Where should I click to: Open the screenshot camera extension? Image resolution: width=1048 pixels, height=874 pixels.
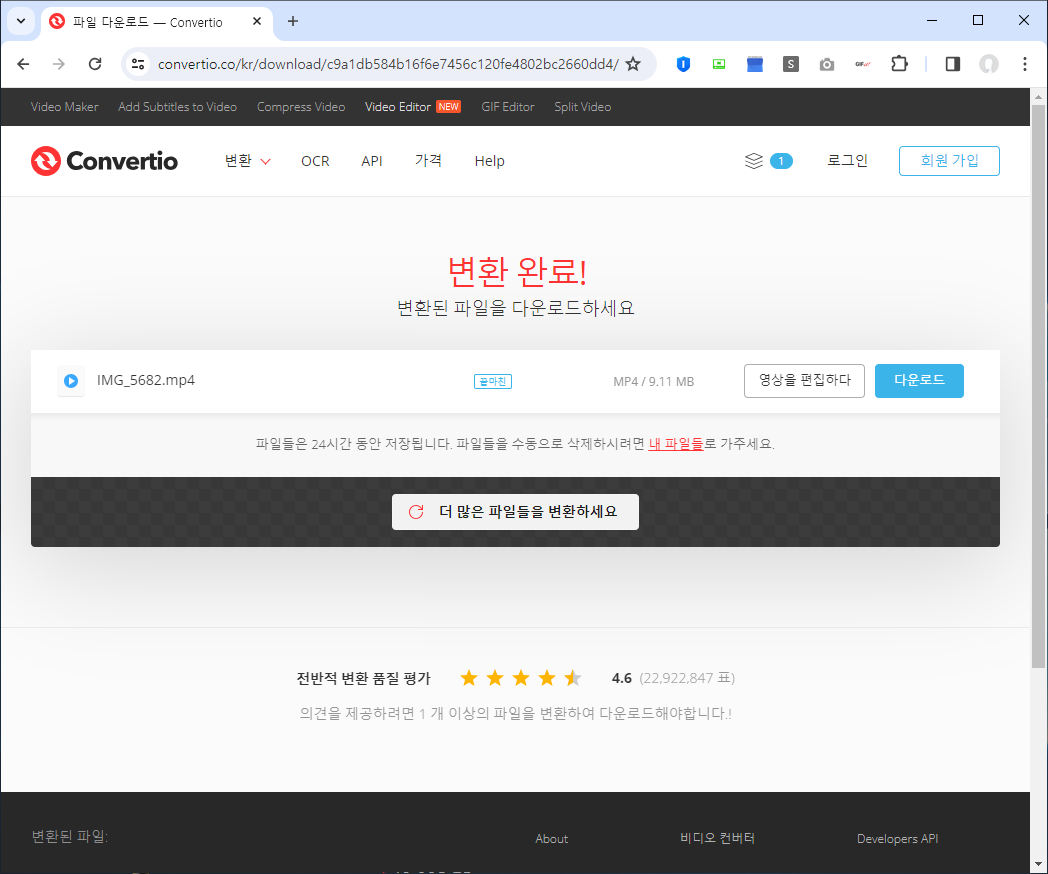pyautogui.click(x=827, y=63)
